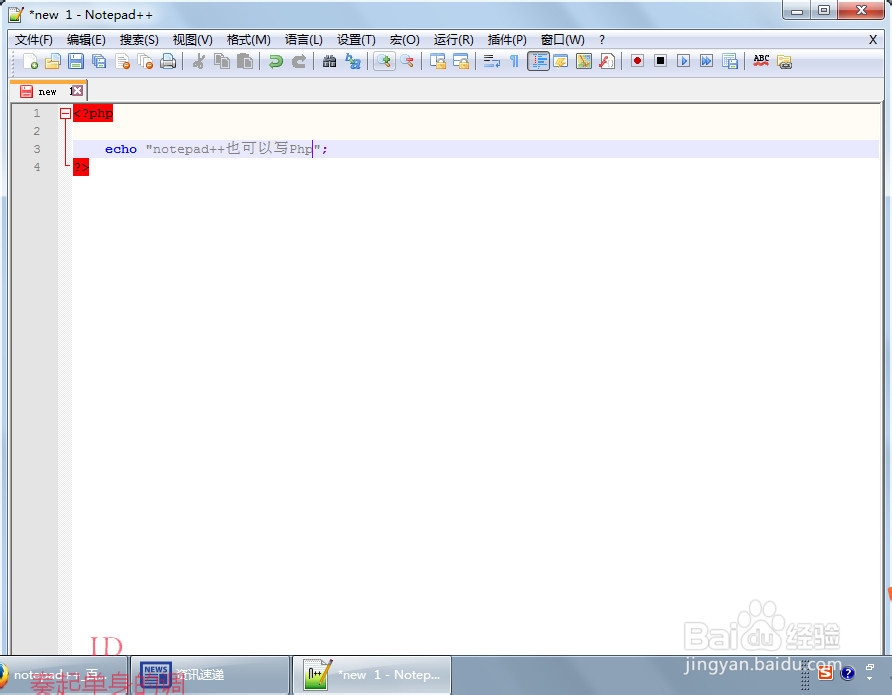Start macro recording with red dot icon

(x=637, y=61)
